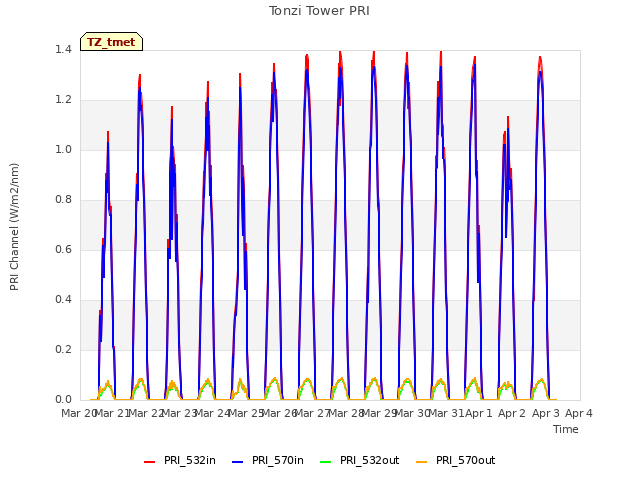Click the Mar 28 x-axis tick label
This screenshot has width=640, height=480.
coord(346,413)
